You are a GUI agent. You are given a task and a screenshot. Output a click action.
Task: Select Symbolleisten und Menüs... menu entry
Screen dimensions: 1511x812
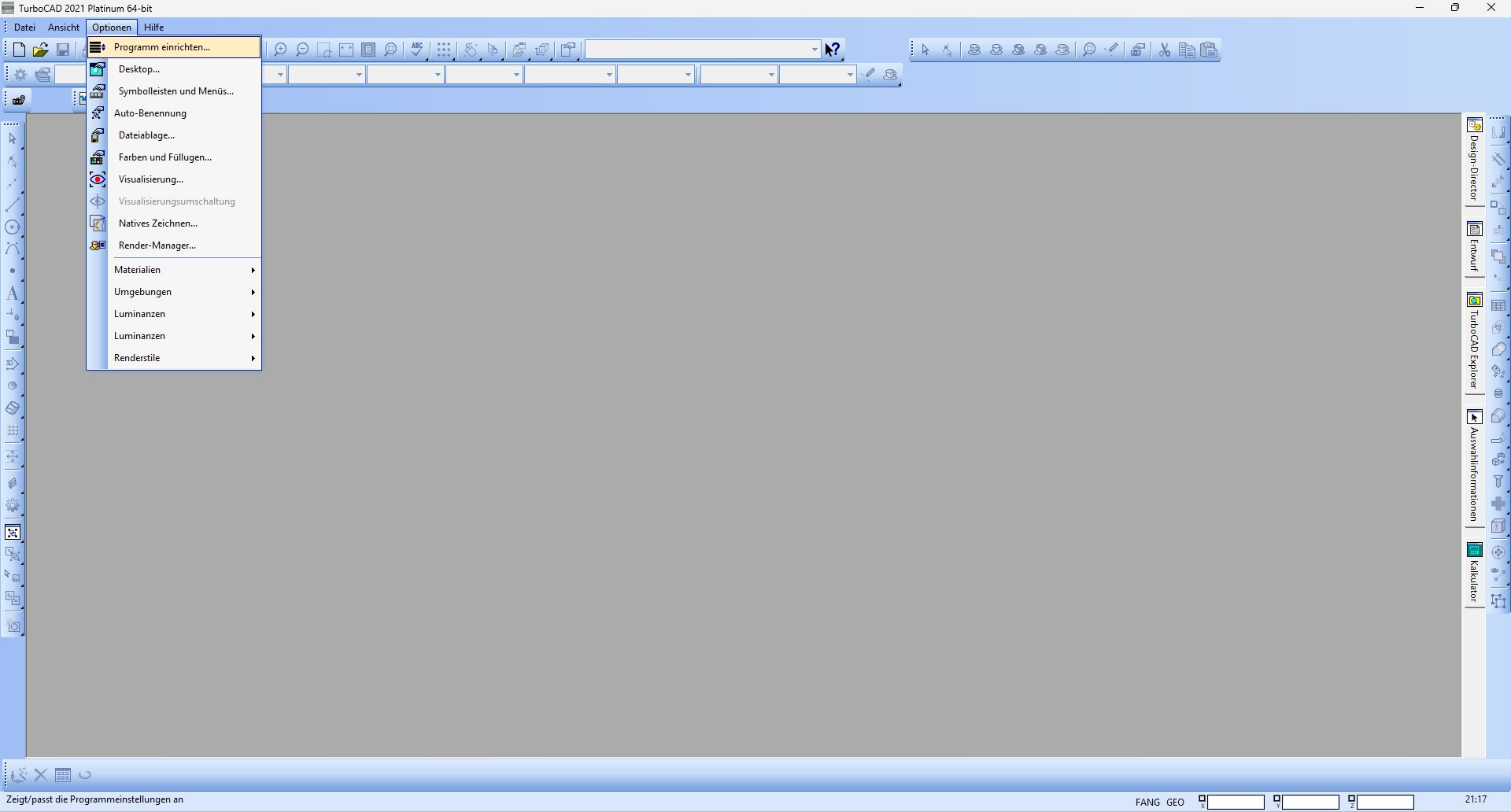(x=174, y=91)
